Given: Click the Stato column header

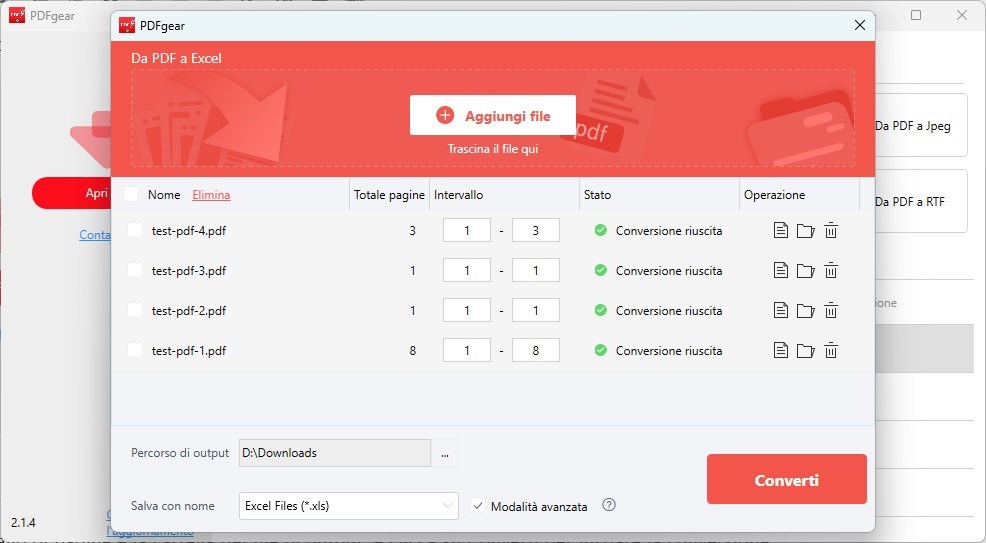Looking at the screenshot, I should click(x=597, y=195).
